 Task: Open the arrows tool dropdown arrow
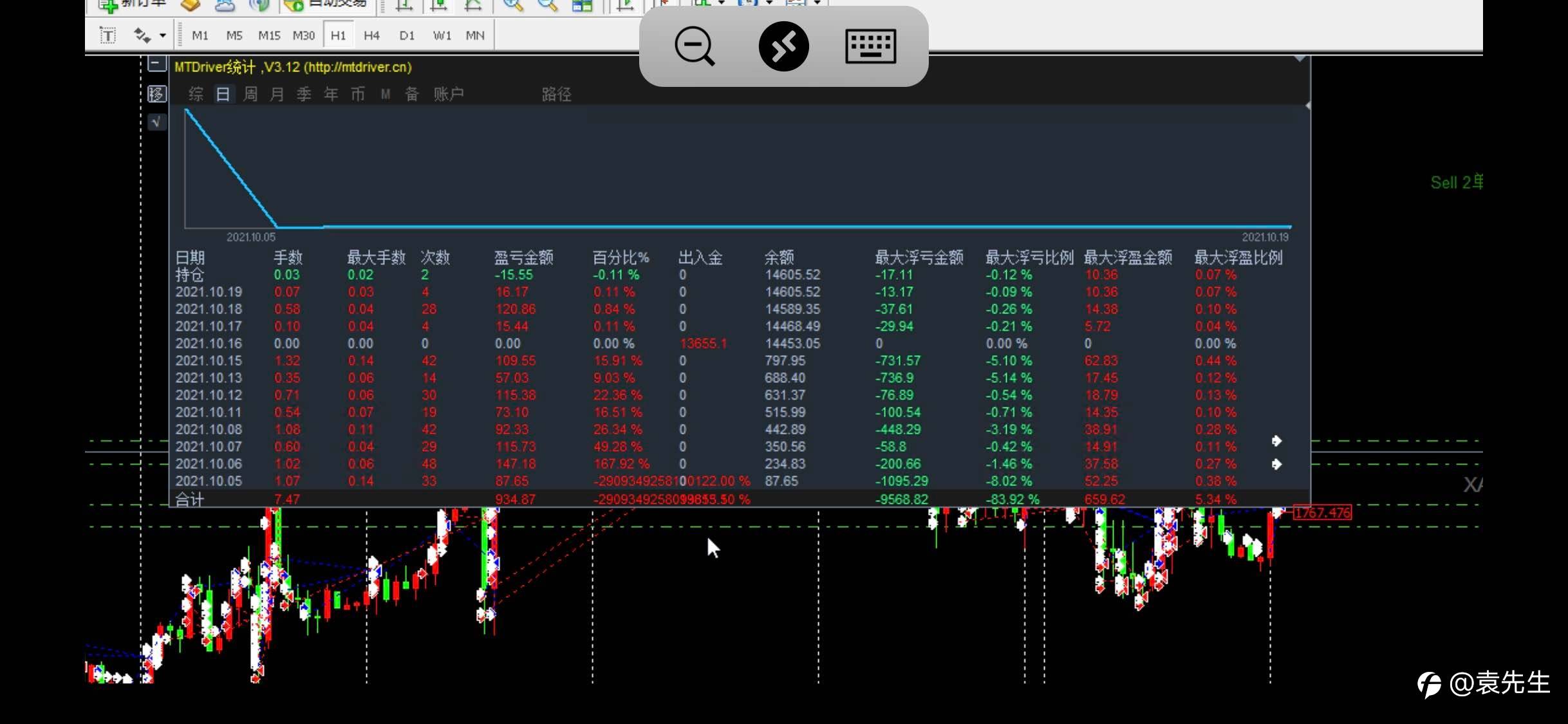click(163, 36)
